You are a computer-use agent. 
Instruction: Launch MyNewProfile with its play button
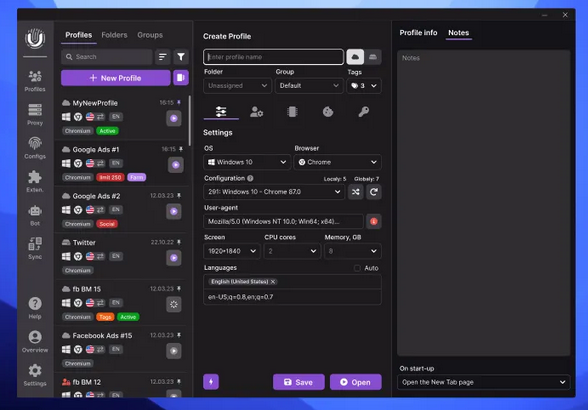[x=174, y=119]
